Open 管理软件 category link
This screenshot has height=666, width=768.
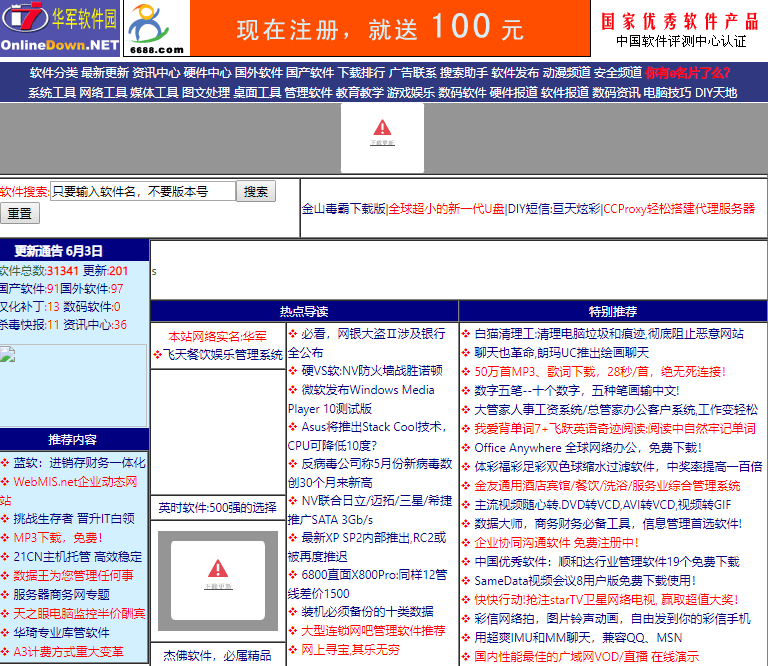click(308, 93)
